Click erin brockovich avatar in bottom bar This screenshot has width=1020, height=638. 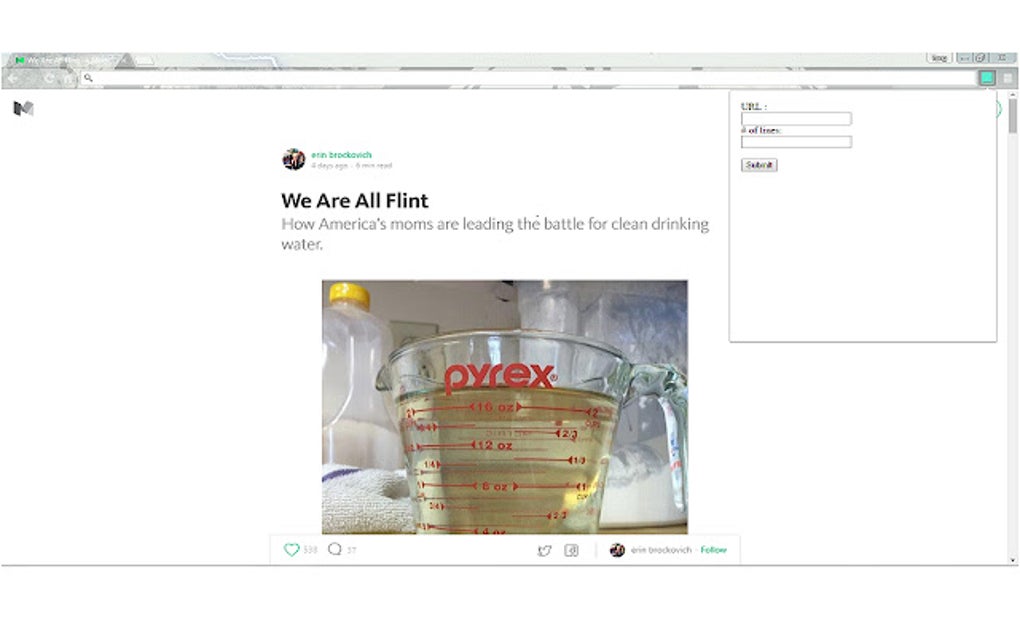click(617, 550)
